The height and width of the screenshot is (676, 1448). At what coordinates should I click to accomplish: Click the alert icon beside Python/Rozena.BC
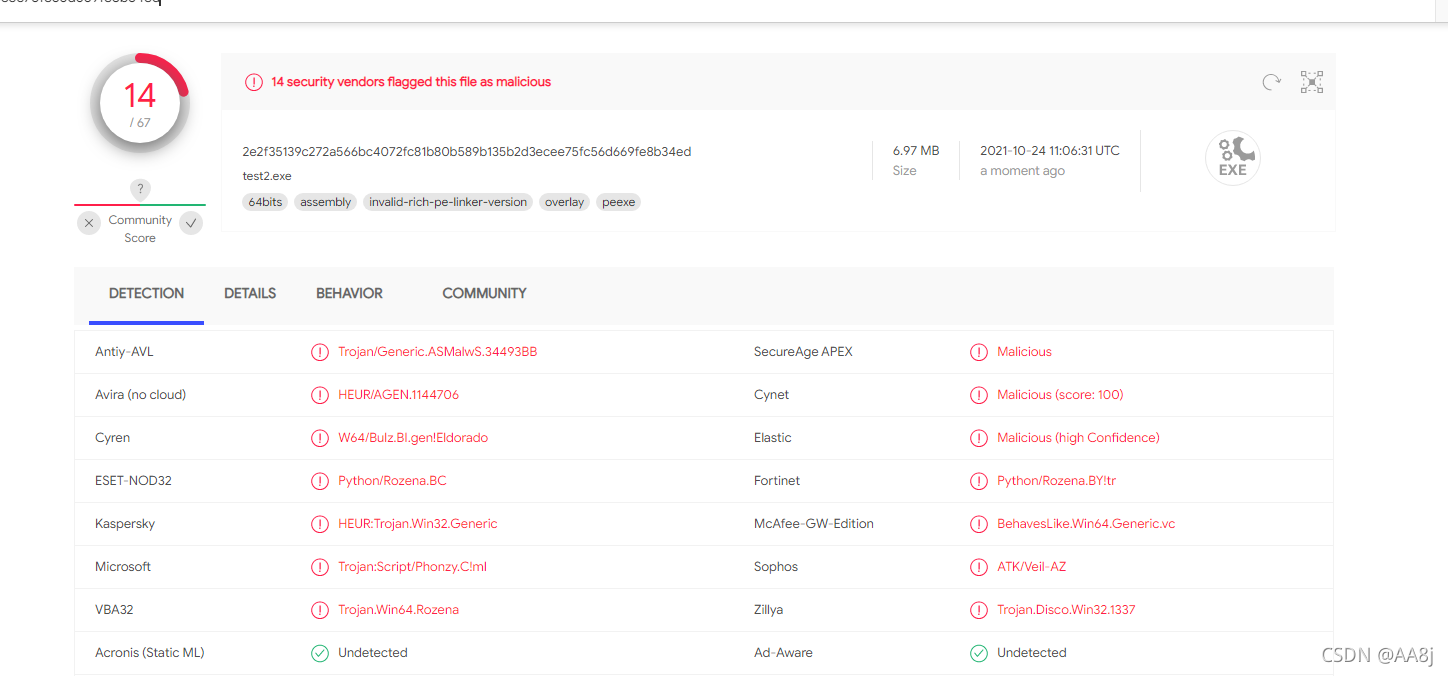tap(320, 481)
